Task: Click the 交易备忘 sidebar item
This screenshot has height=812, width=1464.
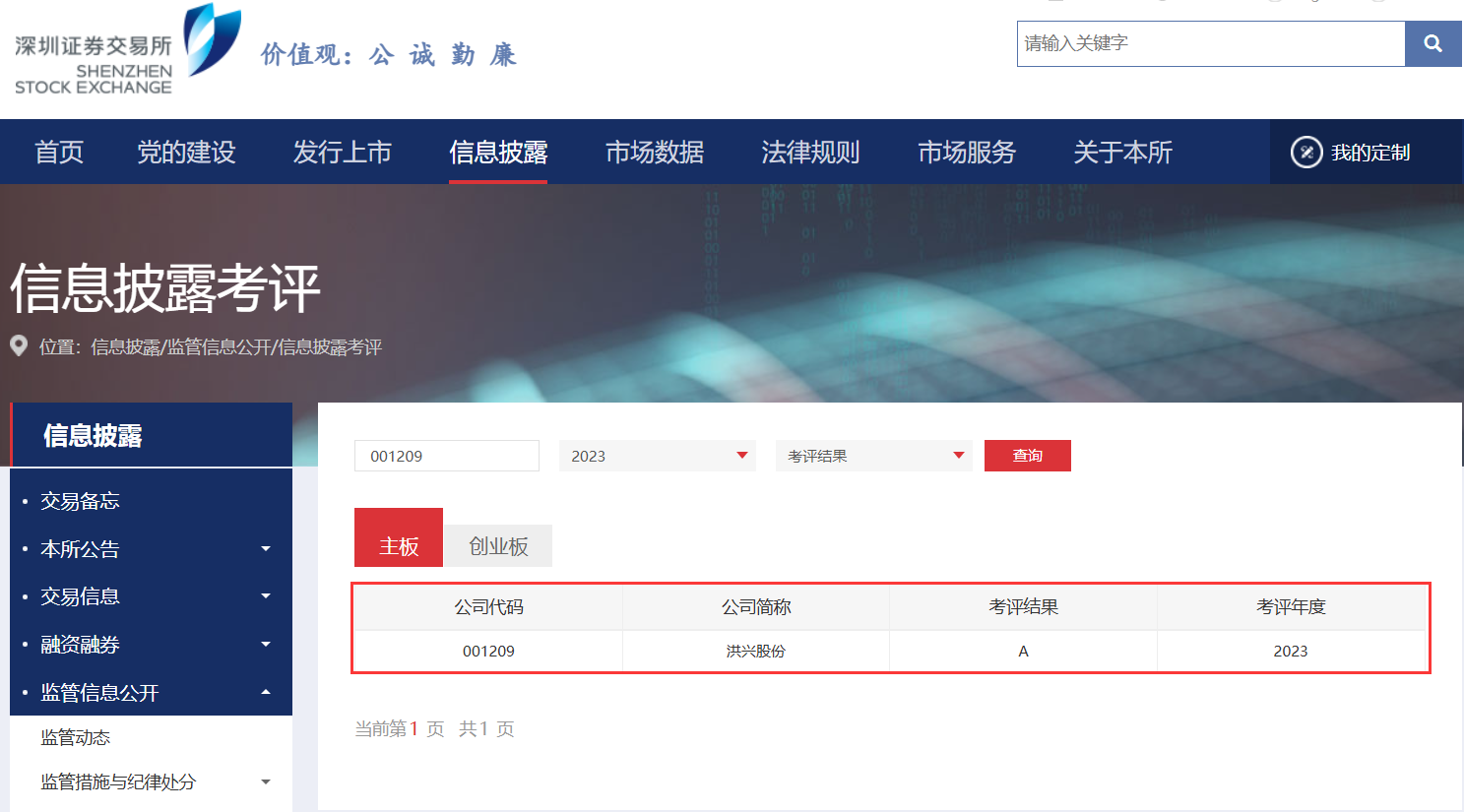Action: pyautogui.click(x=80, y=501)
